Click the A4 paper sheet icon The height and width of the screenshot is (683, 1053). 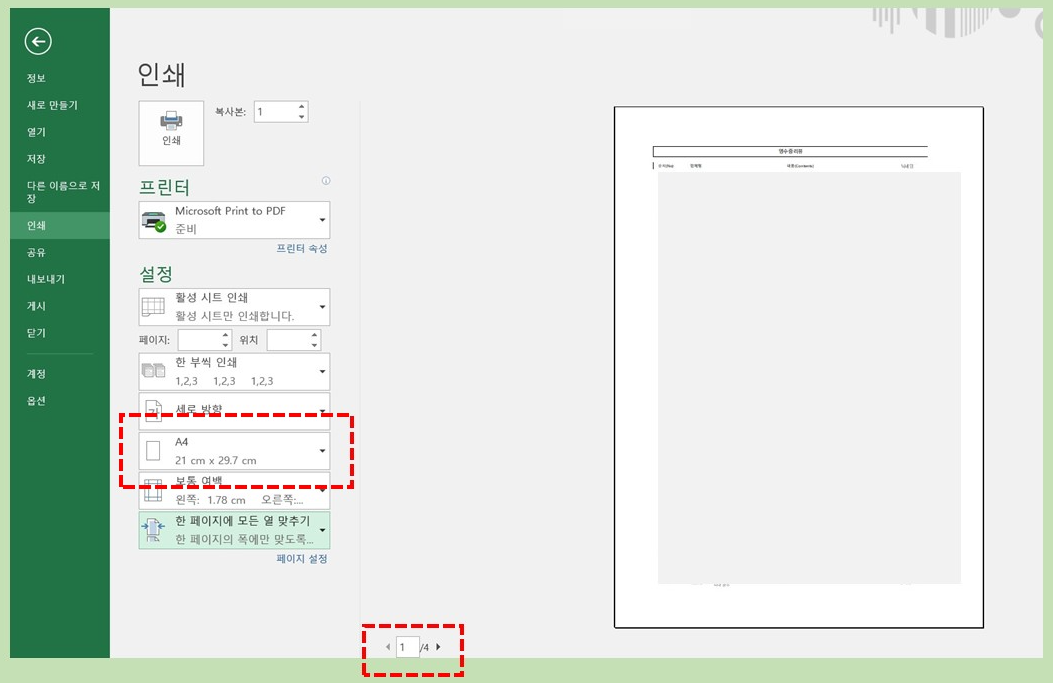pos(153,451)
